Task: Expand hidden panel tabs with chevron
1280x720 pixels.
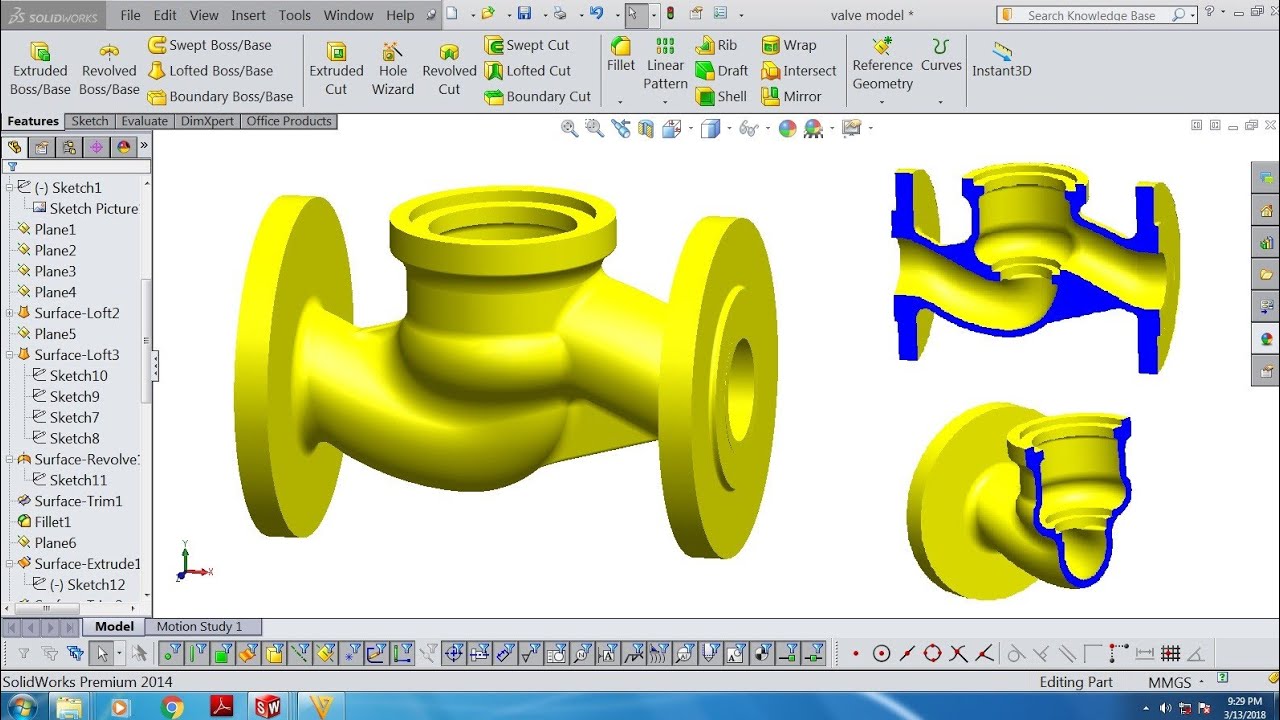Action: click(x=143, y=146)
